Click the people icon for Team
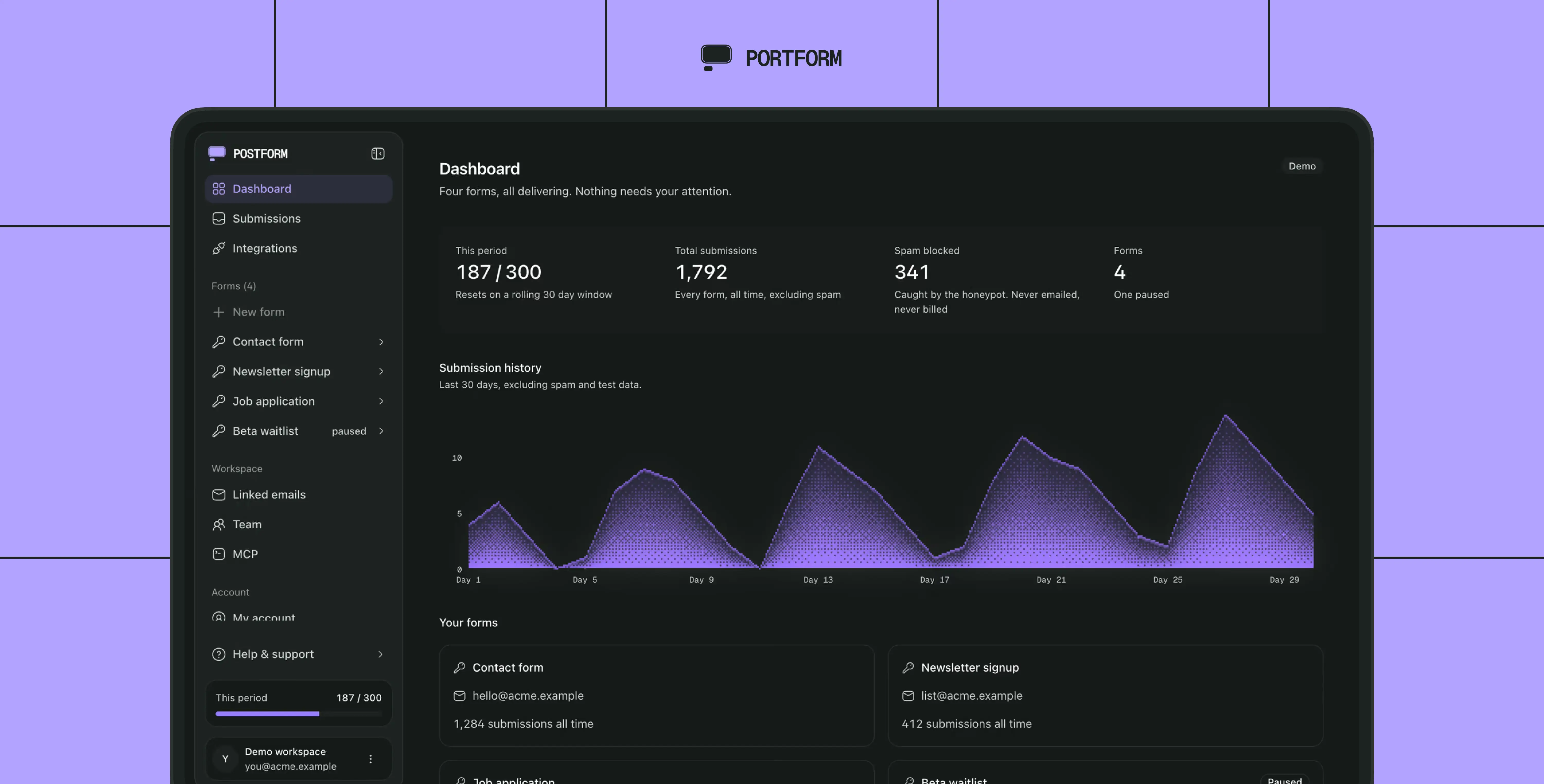The image size is (1544, 784). point(219,525)
